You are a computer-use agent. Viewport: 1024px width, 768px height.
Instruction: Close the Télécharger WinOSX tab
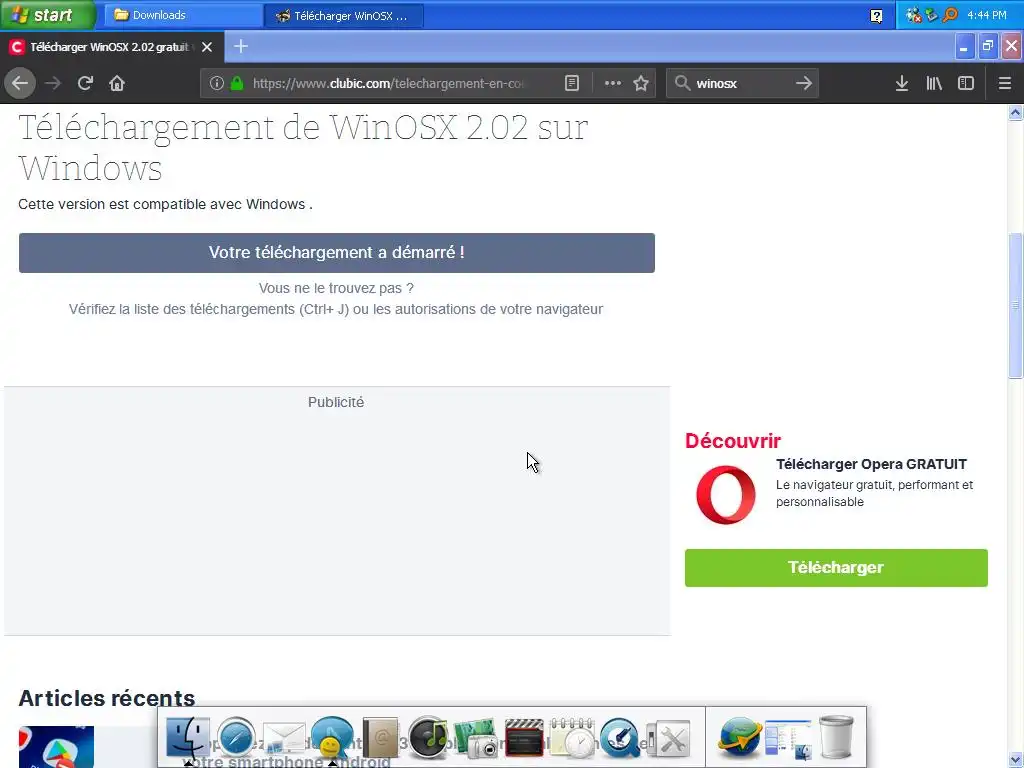coord(207,47)
